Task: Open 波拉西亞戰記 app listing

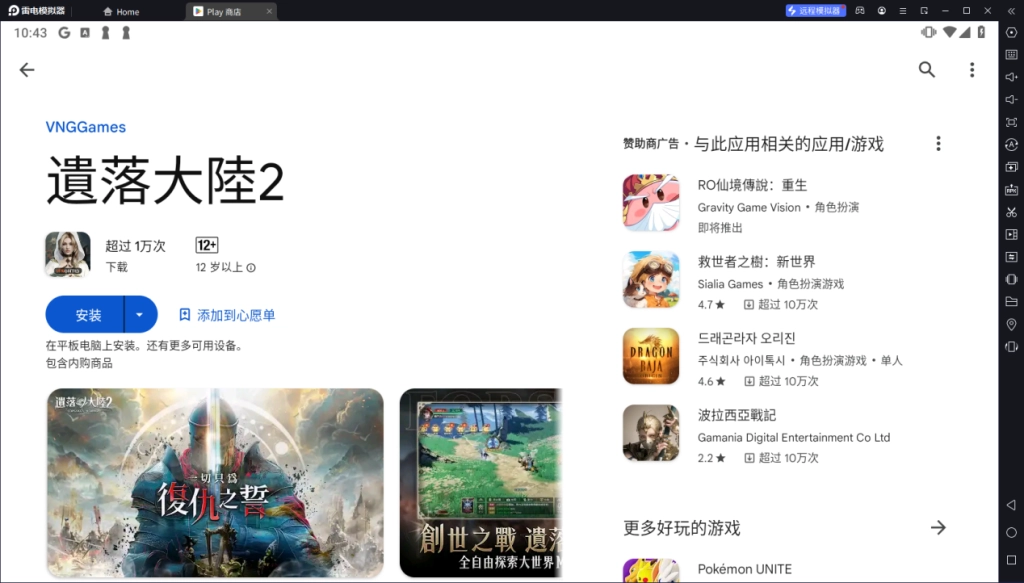Action: pyautogui.click(x=784, y=433)
